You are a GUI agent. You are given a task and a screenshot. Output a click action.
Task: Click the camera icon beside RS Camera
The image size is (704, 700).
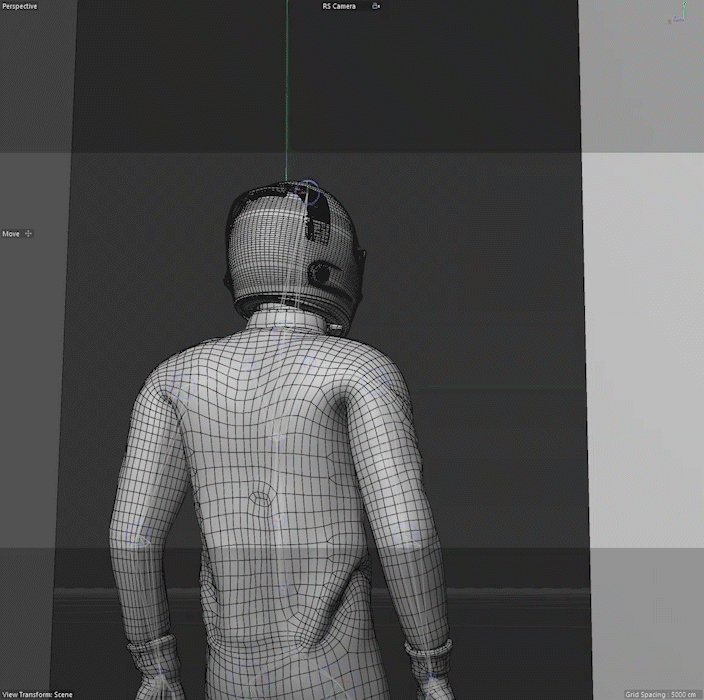pyautogui.click(x=376, y=6)
